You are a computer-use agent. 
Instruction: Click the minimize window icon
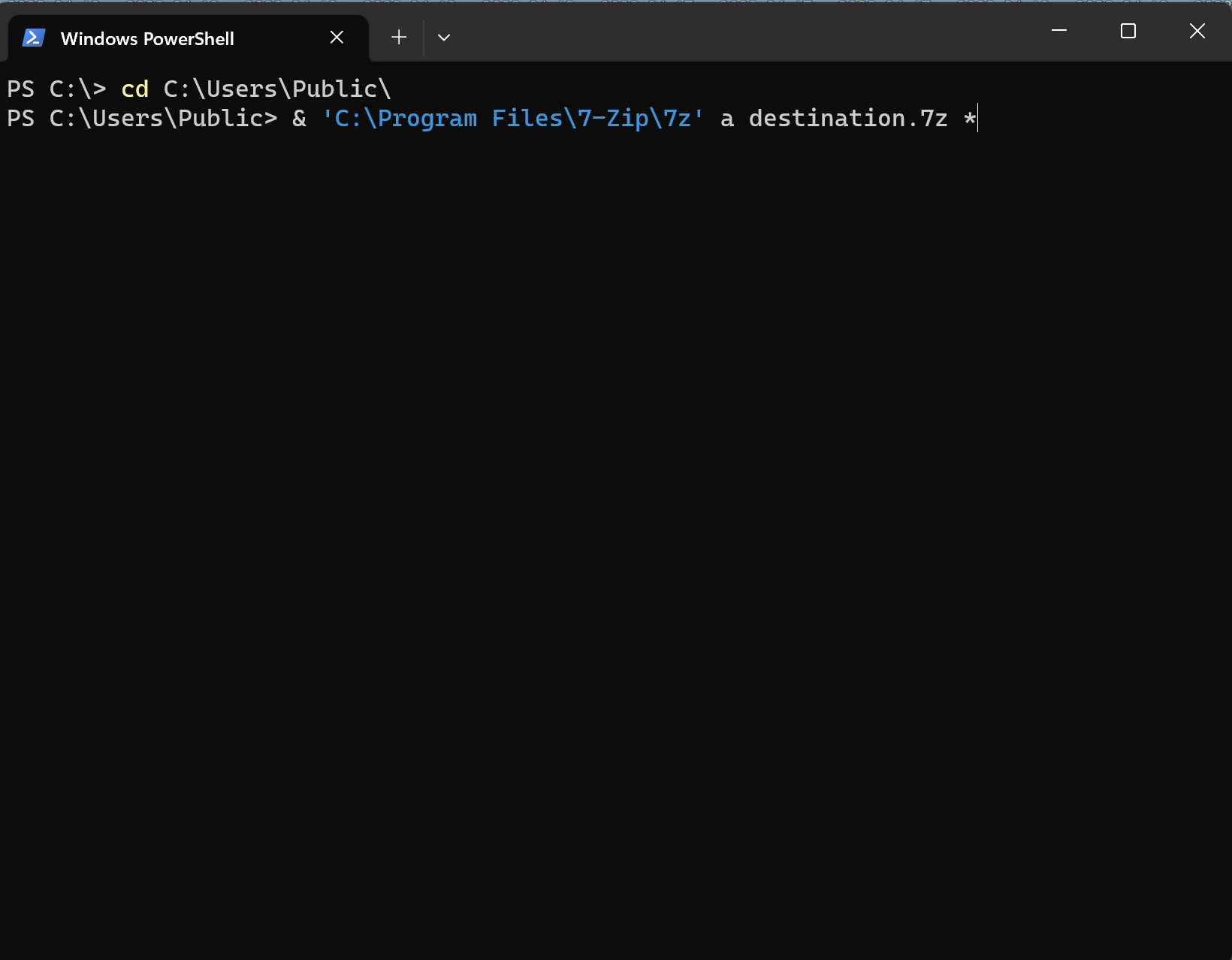pos(1059,31)
